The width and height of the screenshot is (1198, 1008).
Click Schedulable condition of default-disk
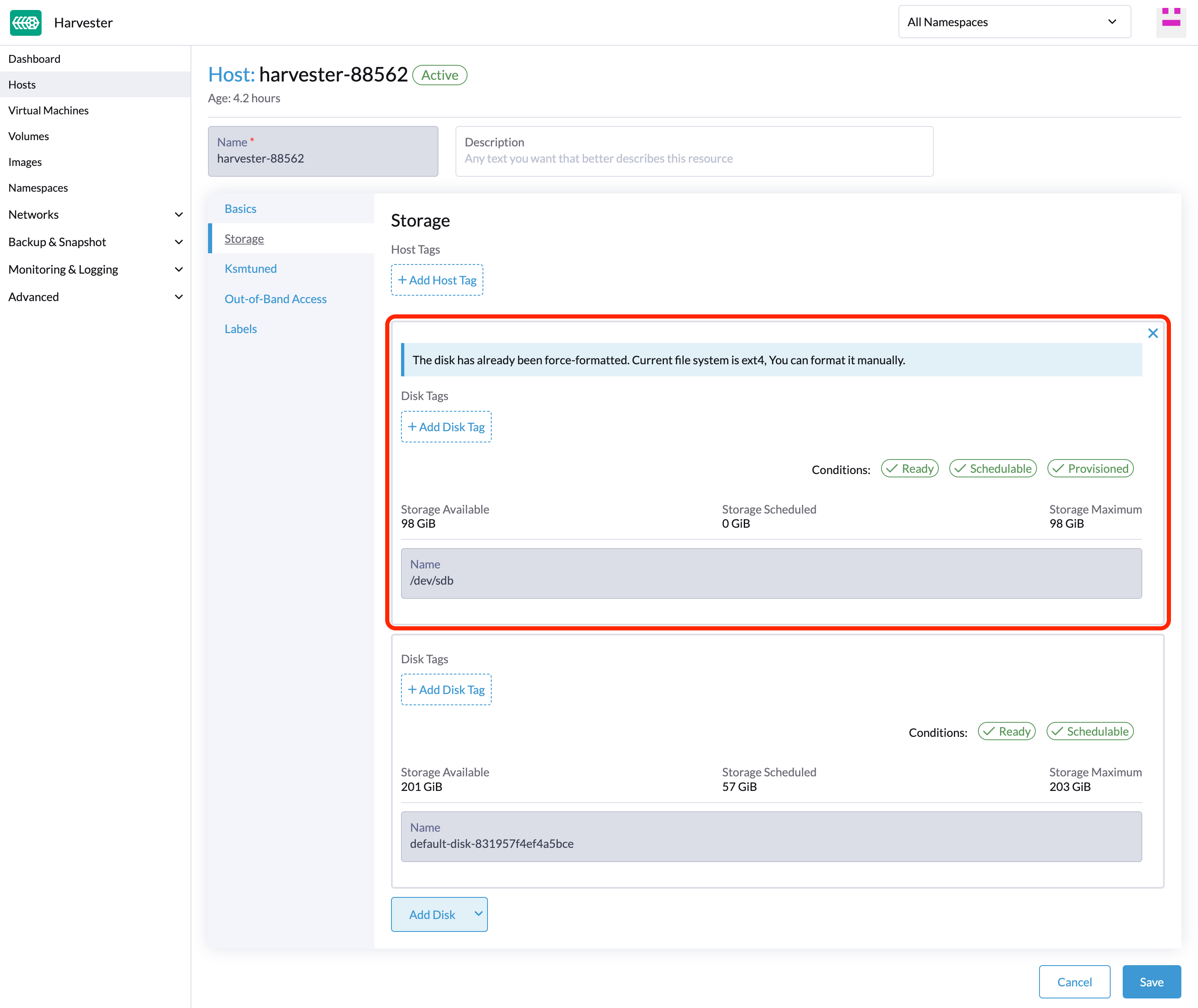[1090, 731]
